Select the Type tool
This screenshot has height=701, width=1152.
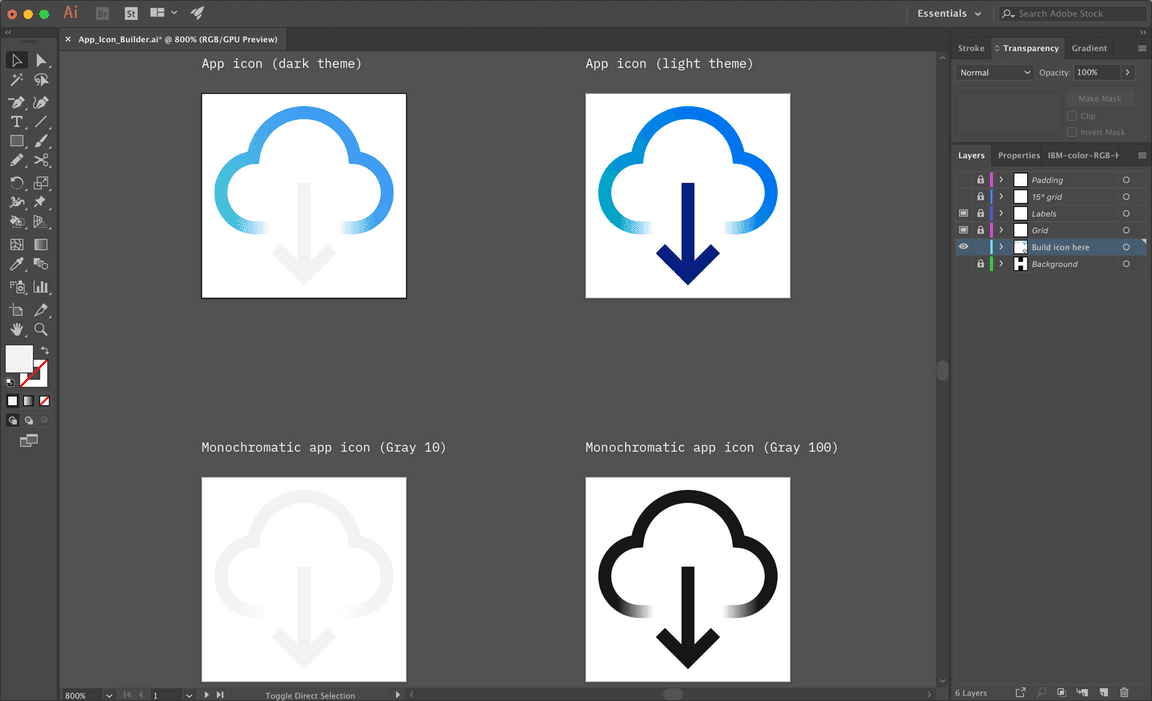coord(16,122)
